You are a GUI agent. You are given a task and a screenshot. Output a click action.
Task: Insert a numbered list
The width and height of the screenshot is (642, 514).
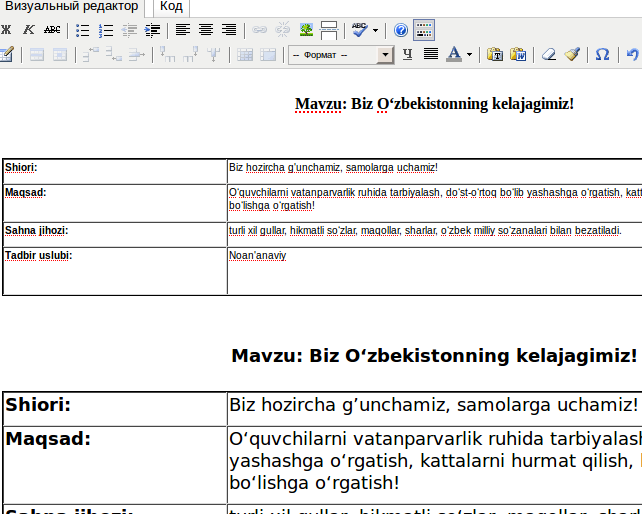point(106,30)
